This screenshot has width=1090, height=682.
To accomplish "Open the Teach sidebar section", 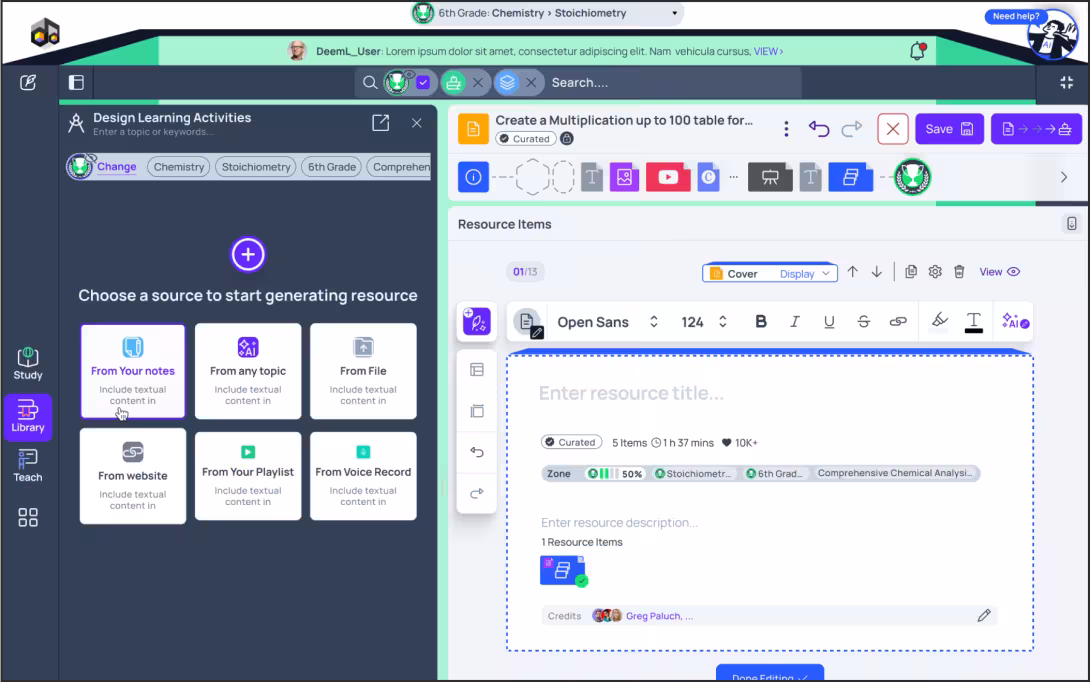I will [x=28, y=465].
